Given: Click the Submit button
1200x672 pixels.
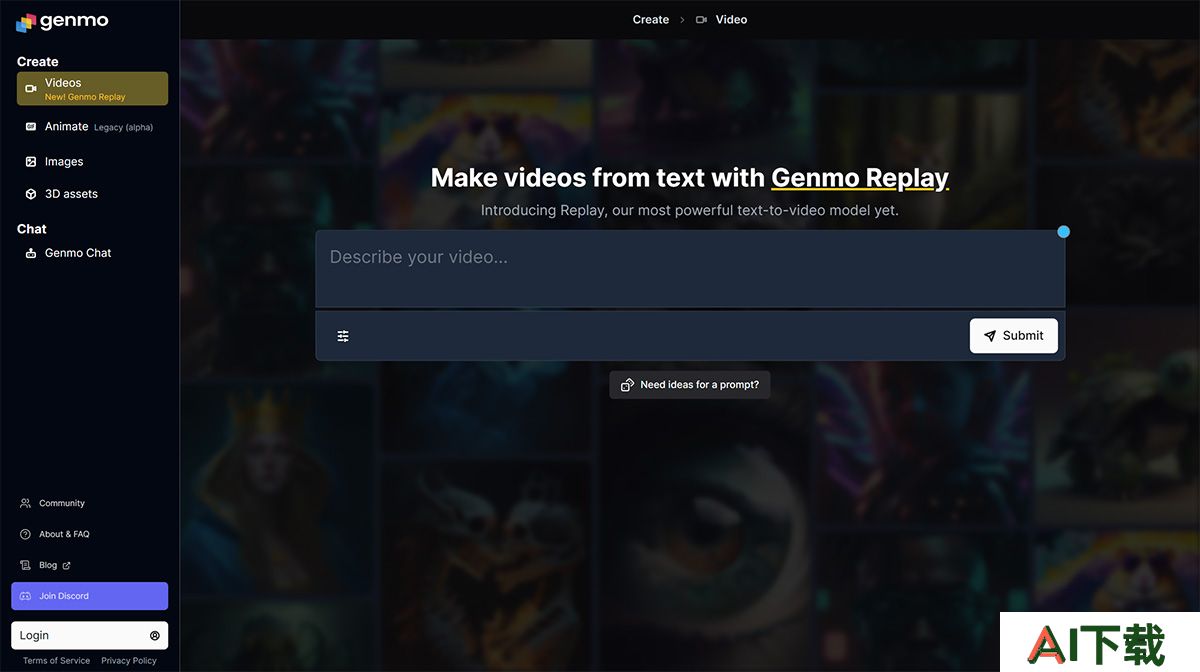Looking at the screenshot, I should [1013, 336].
